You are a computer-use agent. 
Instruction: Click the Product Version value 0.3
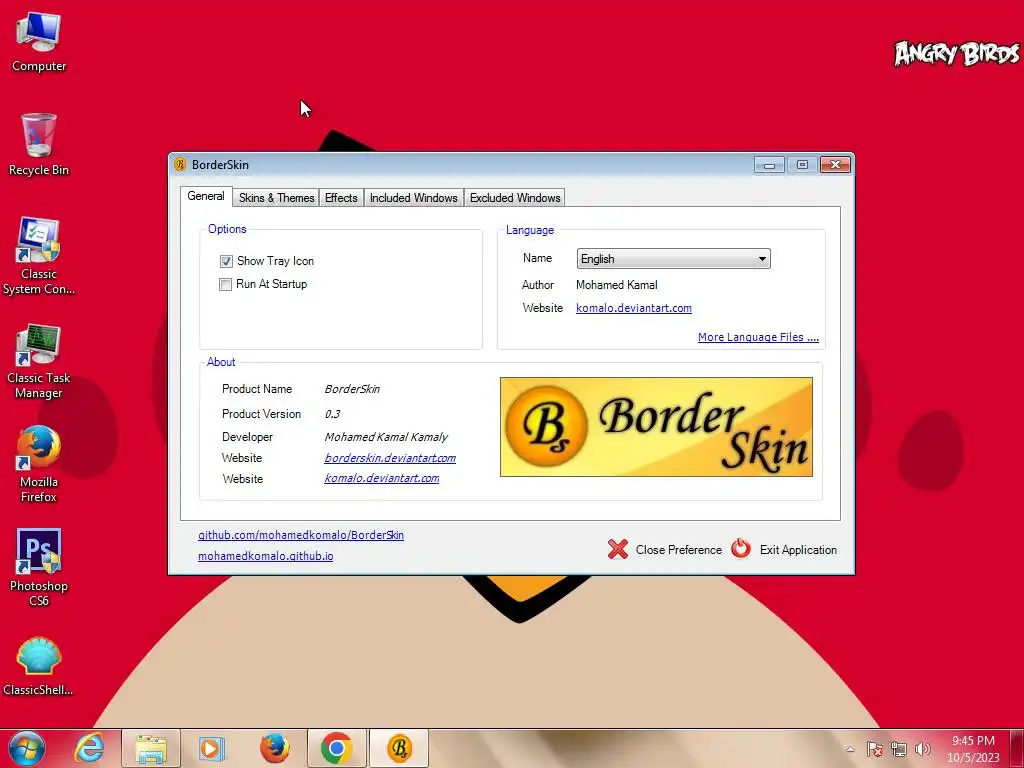pos(332,414)
